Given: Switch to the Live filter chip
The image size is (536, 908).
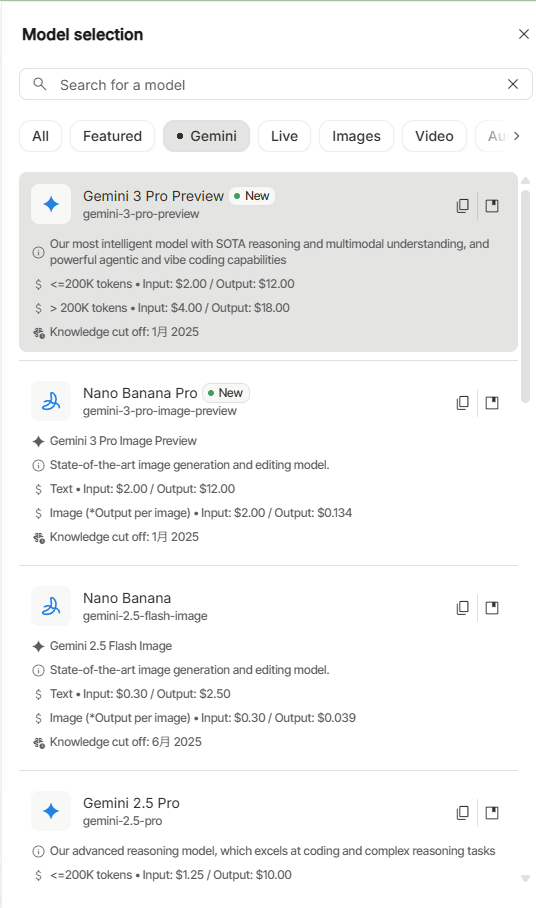Looking at the screenshot, I should click(x=284, y=136).
